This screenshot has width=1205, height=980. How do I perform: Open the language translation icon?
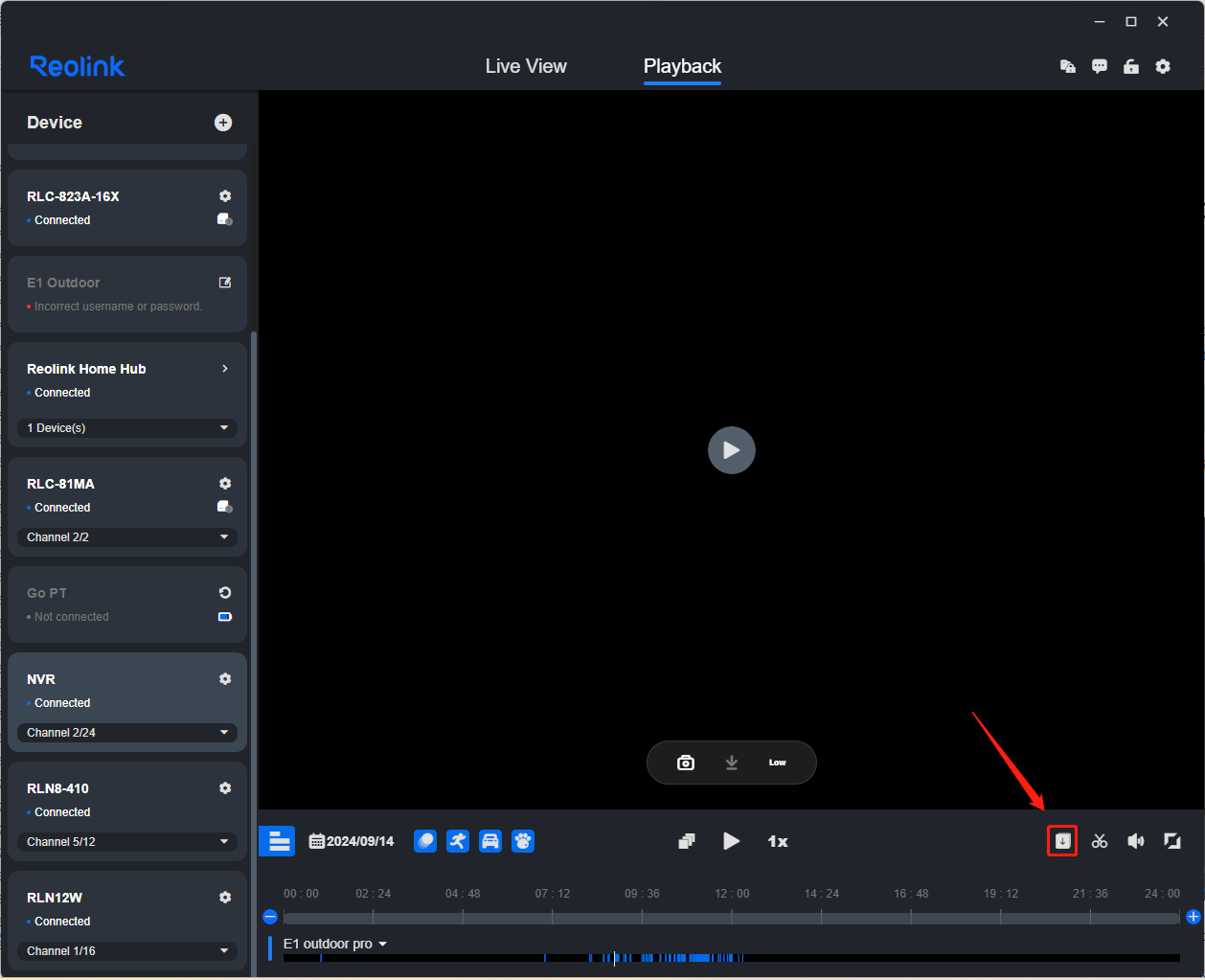pyautogui.click(x=1068, y=66)
